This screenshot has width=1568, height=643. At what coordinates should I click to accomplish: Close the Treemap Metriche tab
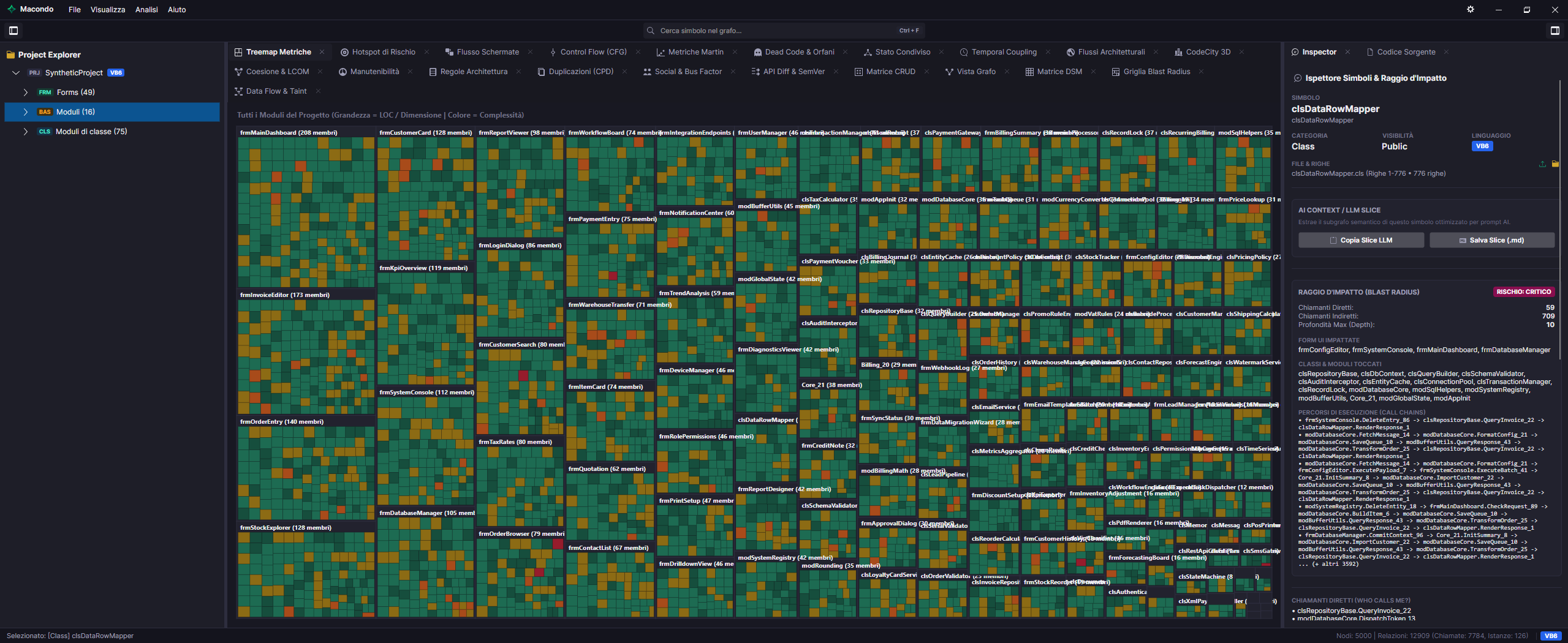[x=322, y=52]
